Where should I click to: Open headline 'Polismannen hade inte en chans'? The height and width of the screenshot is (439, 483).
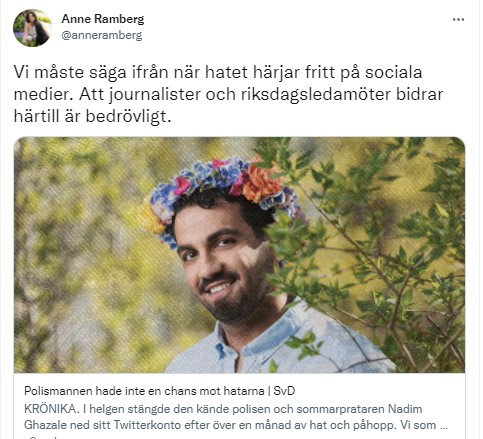[x=144, y=391]
